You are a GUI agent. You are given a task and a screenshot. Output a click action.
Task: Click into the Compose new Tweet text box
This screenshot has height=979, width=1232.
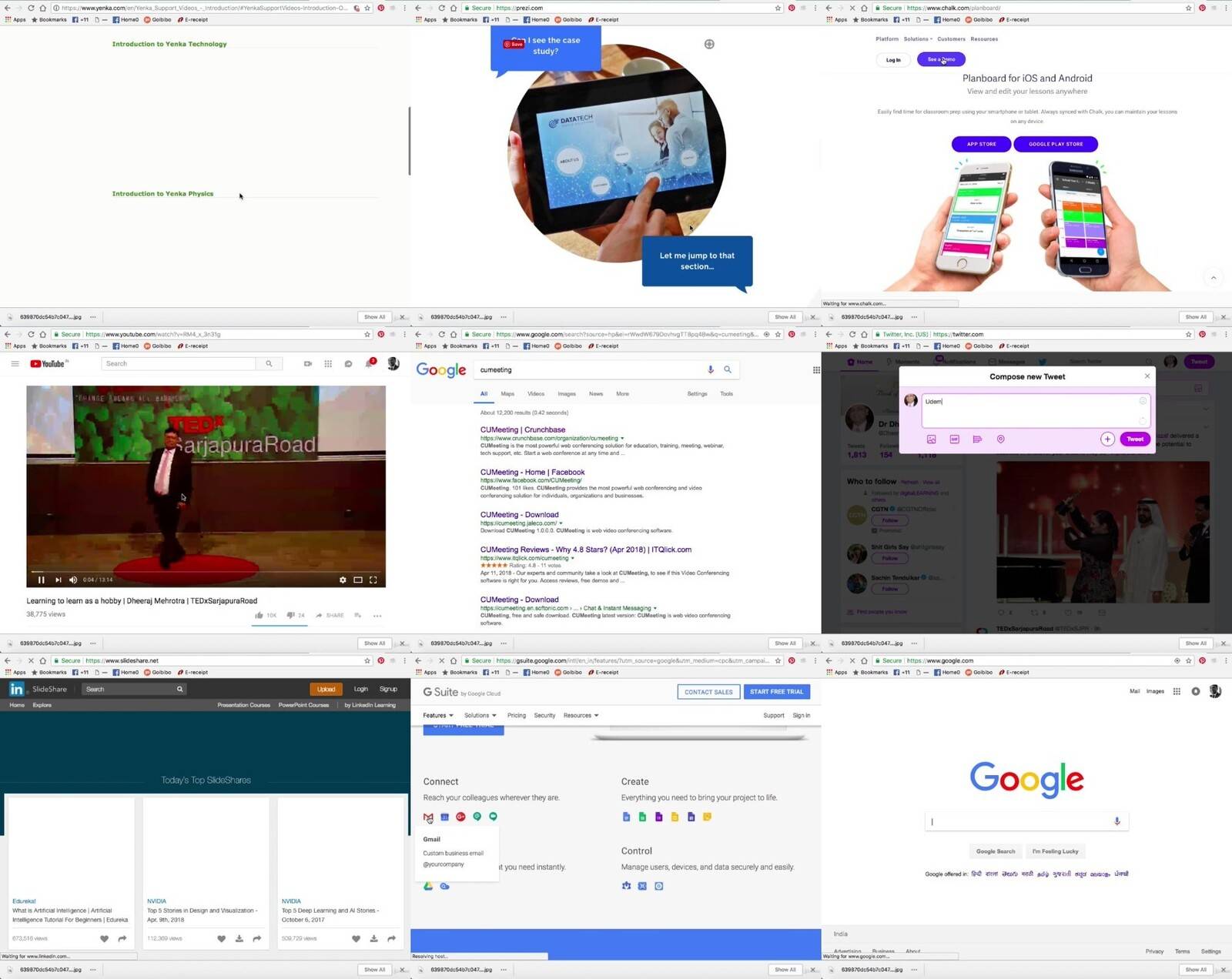pyautogui.click(x=1036, y=410)
